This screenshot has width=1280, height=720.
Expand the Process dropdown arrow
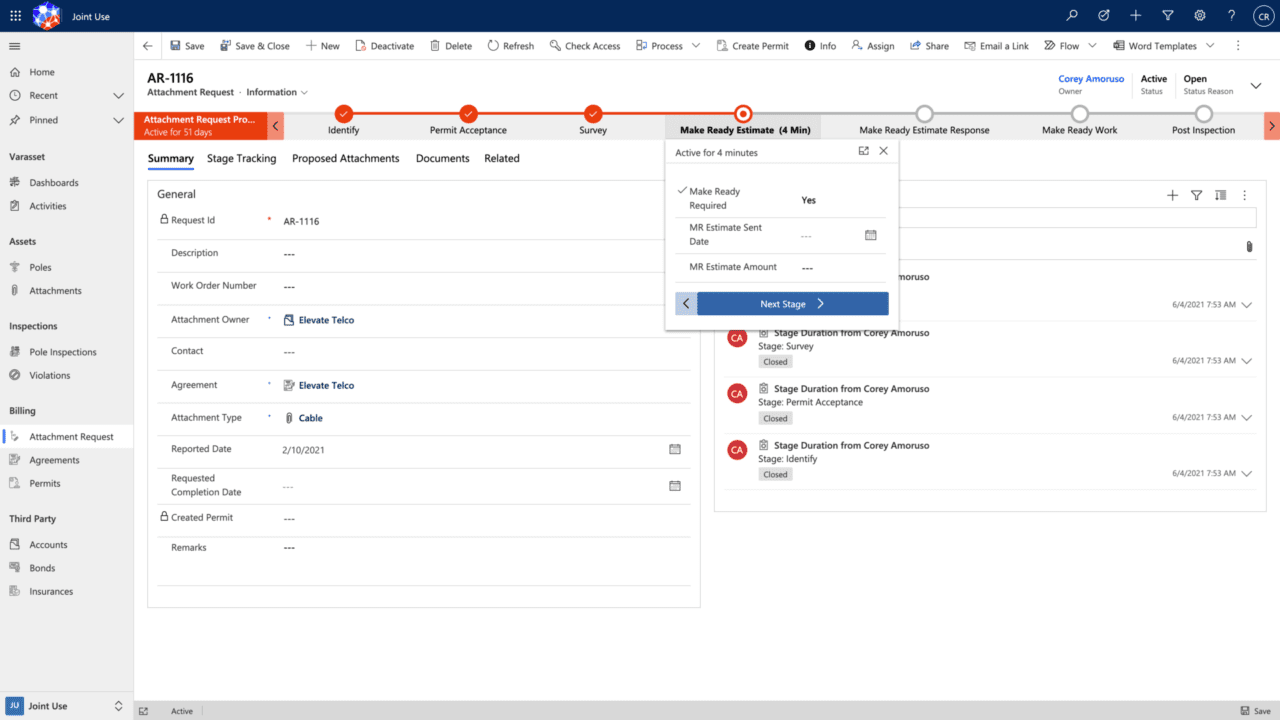(x=695, y=46)
